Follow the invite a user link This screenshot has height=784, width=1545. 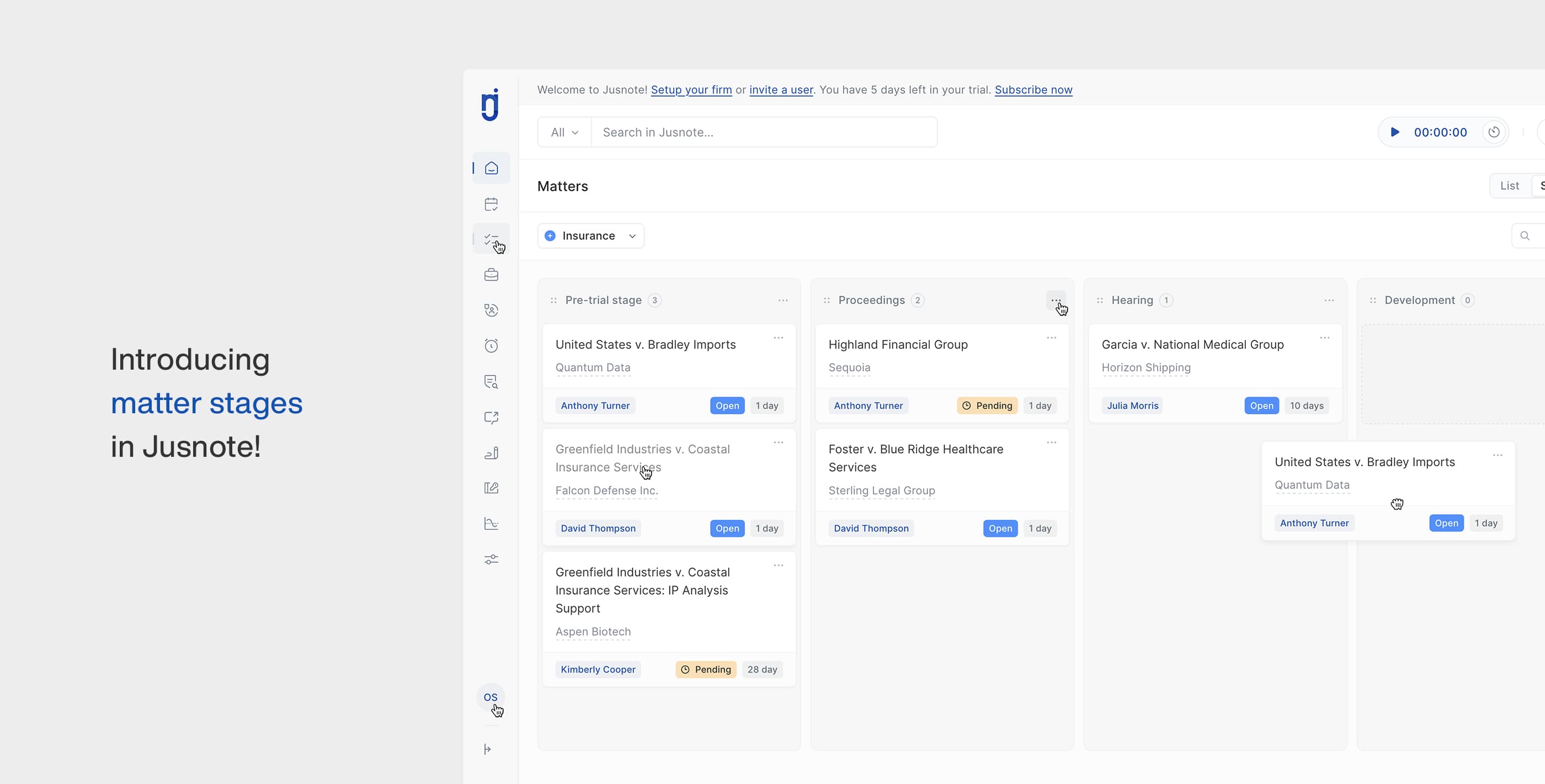click(781, 89)
